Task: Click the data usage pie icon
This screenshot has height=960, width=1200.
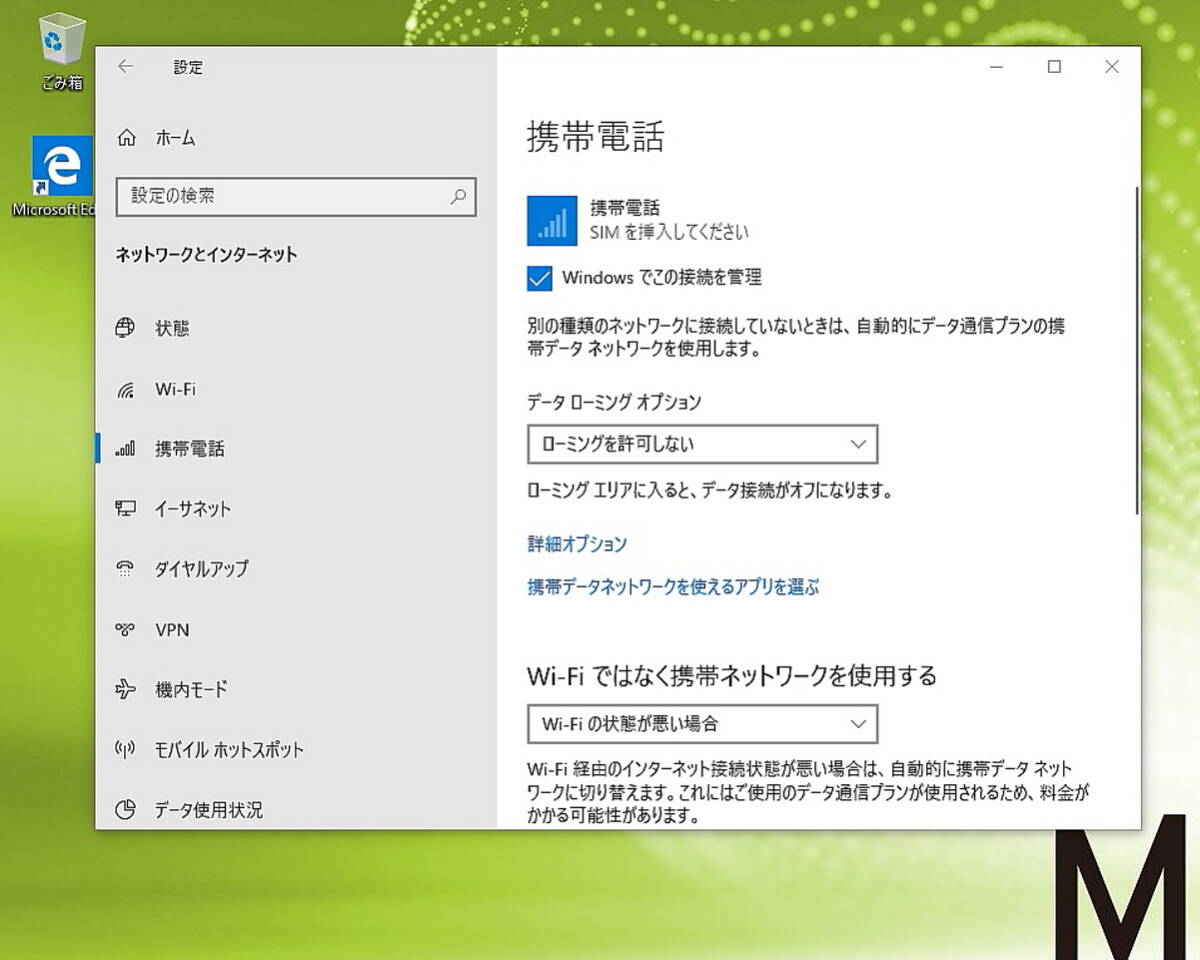Action: (x=125, y=810)
